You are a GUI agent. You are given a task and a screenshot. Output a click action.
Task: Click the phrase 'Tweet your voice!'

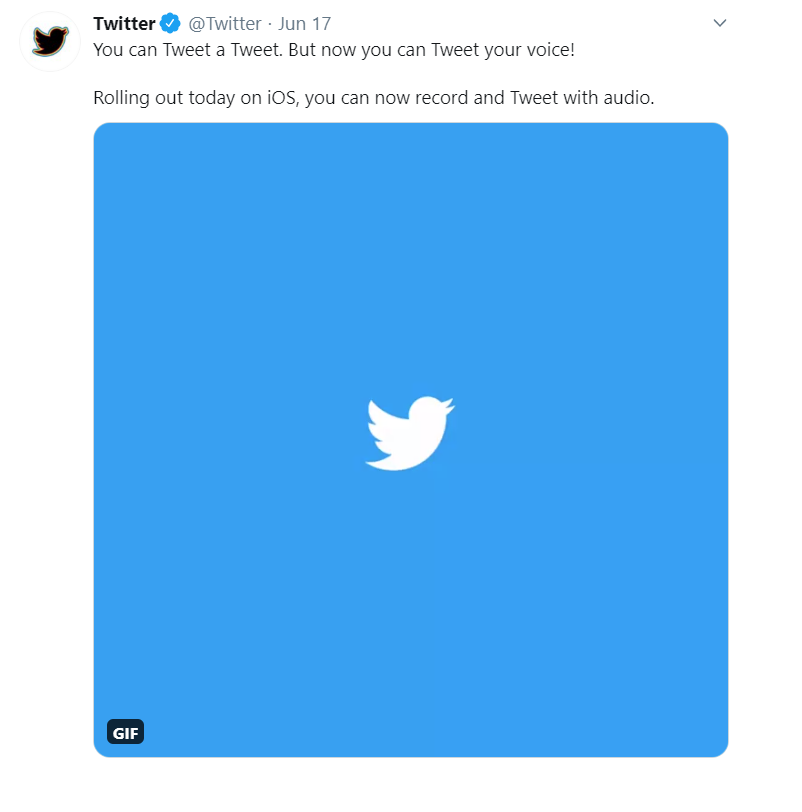coord(503,50)
